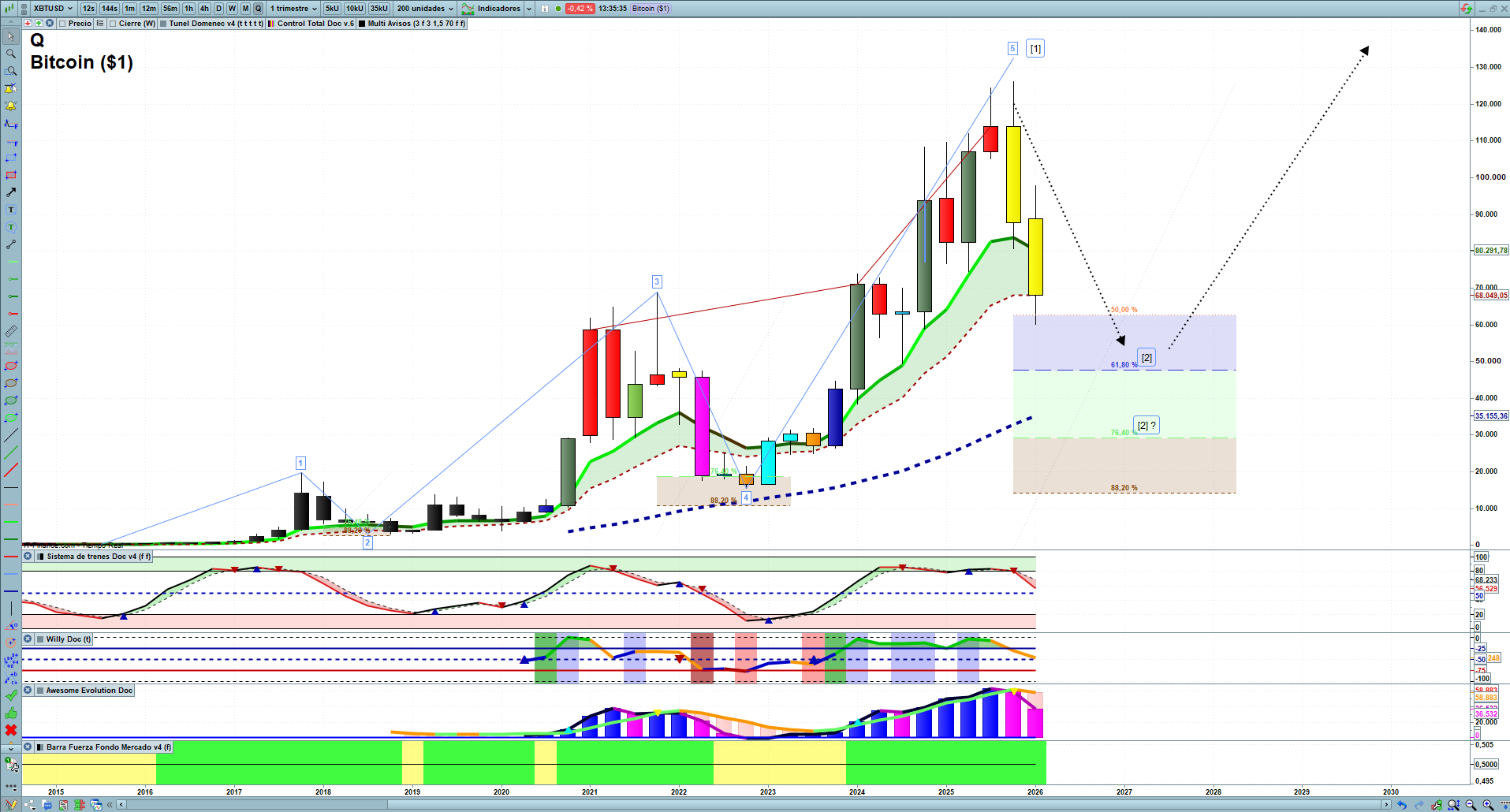Click the Willy Doc color swatch
1510x812 pixels.
[40, 639]
